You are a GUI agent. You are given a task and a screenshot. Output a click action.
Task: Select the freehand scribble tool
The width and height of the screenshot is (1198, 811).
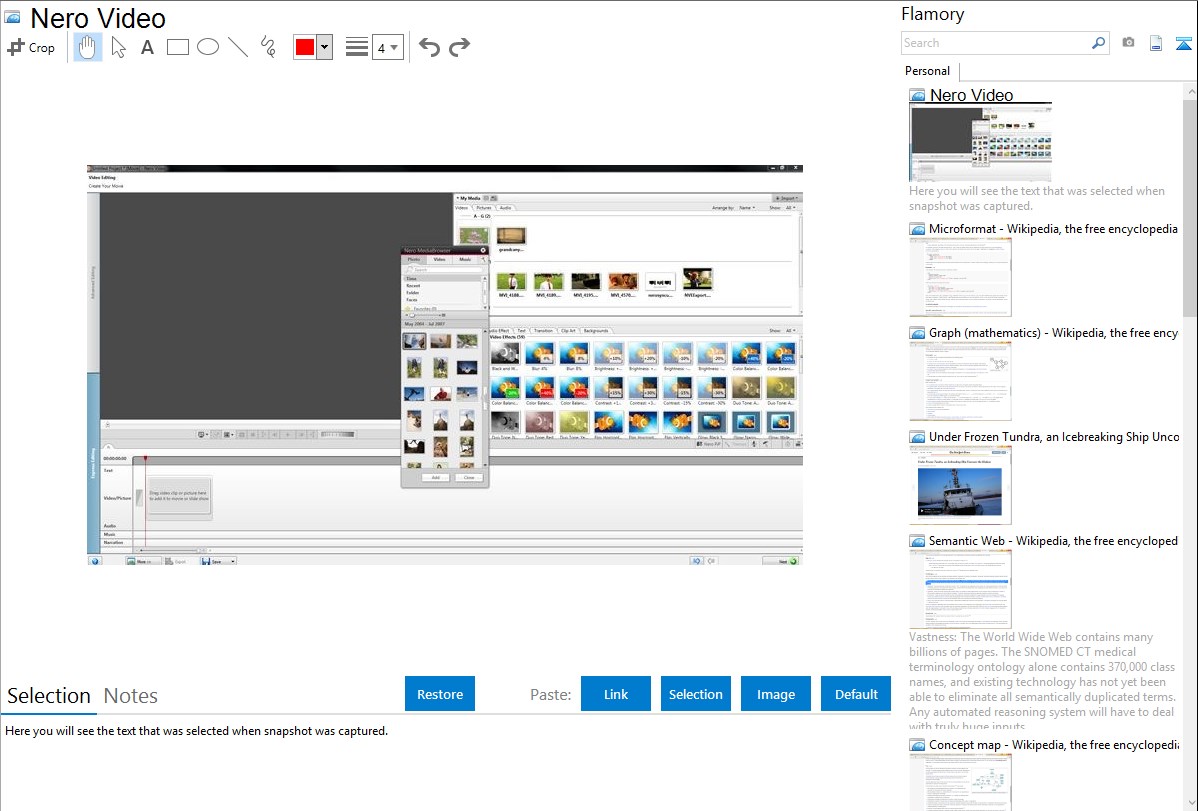pos(268,47)
